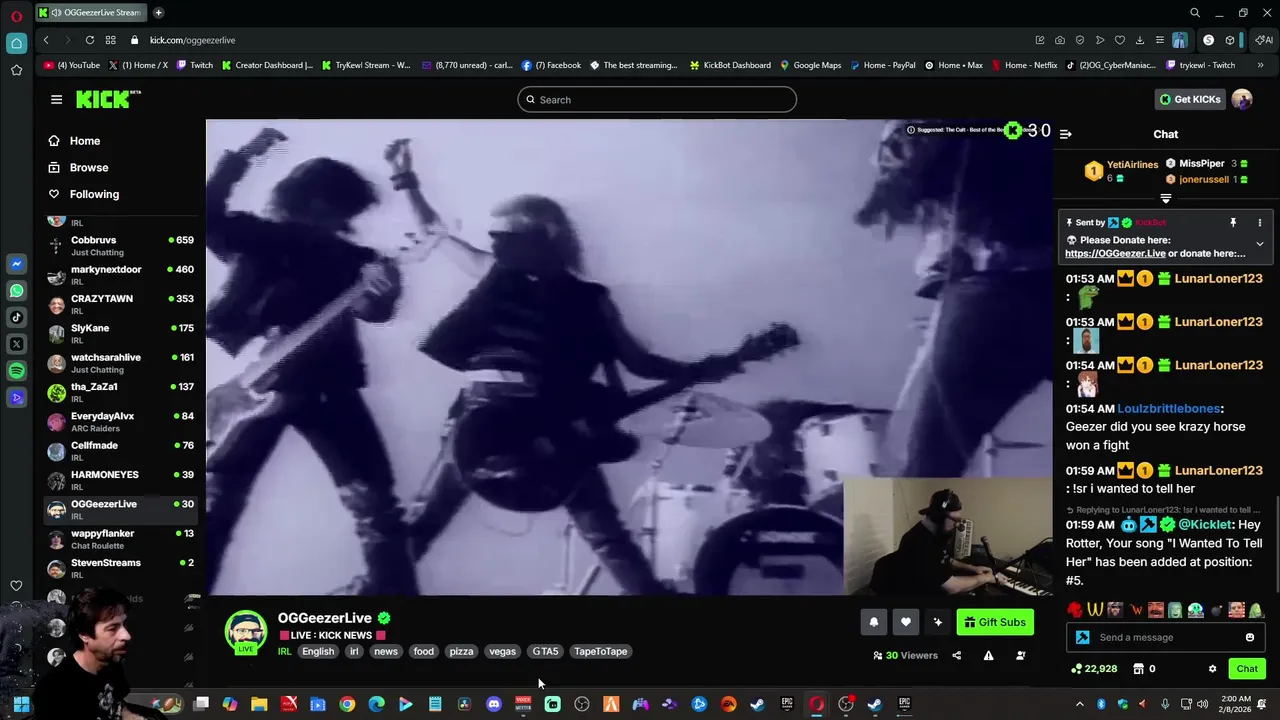
Task: Go back in browser history
Action: click(x=46, y=40)
